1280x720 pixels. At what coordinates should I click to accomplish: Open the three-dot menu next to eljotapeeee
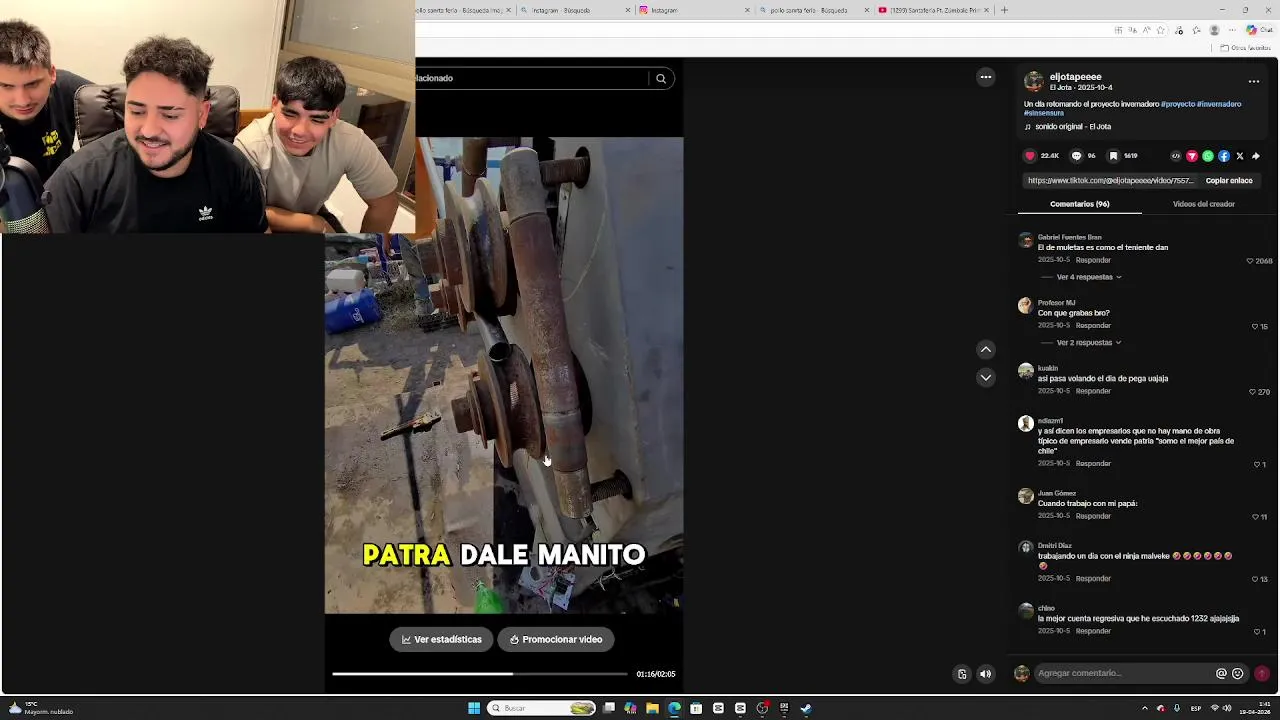(1253, 81)
